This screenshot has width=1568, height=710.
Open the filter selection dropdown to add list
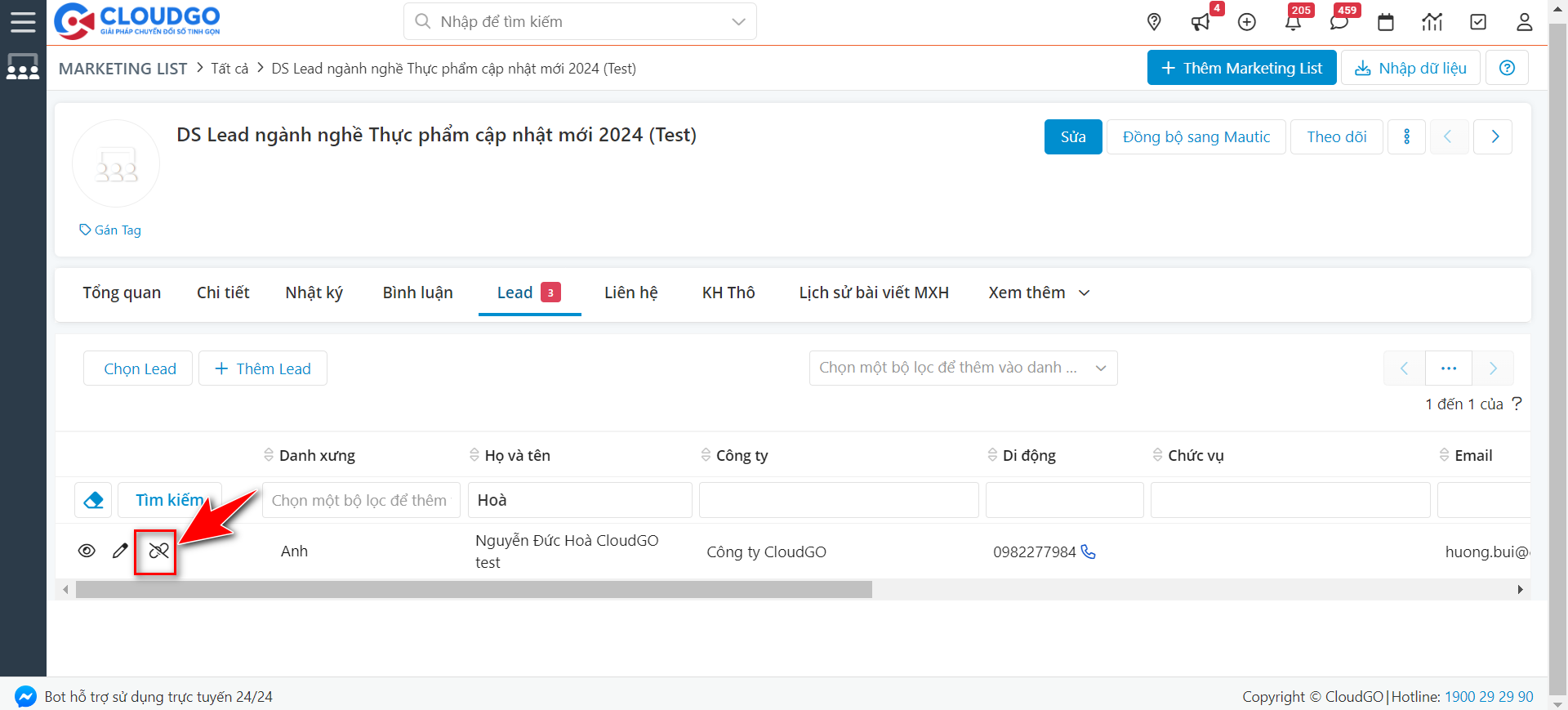[963, 368]
